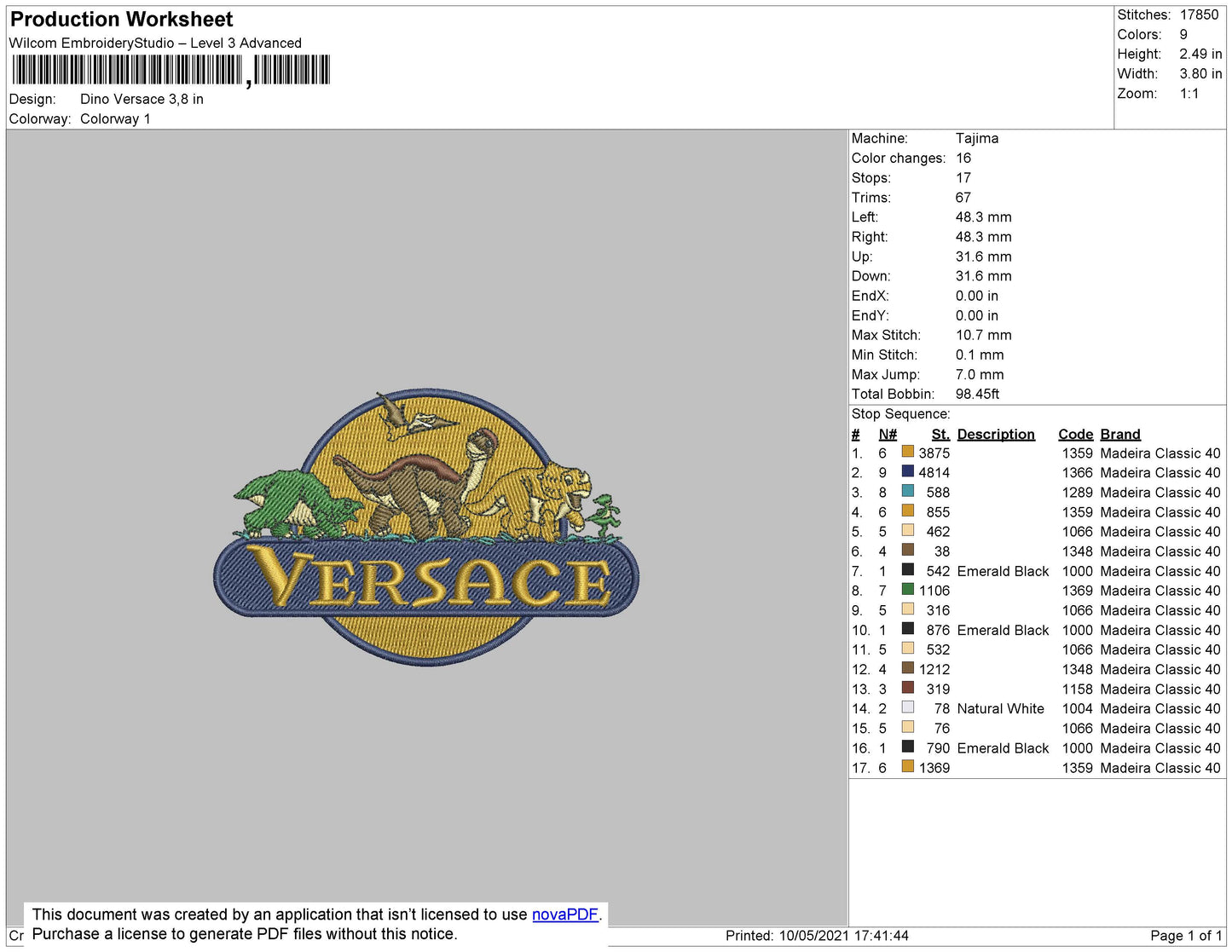Image resolution: width=1232 pixels, height=952 pixels.
Task: Click the printed date '10/05/2021 17:41:44'
Action: click(844, 935)
